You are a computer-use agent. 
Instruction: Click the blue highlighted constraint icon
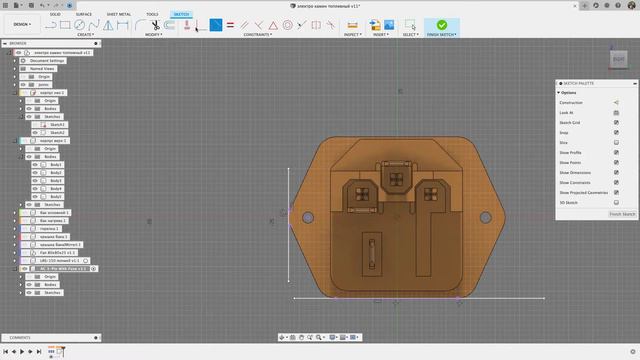tap(216, 25)
